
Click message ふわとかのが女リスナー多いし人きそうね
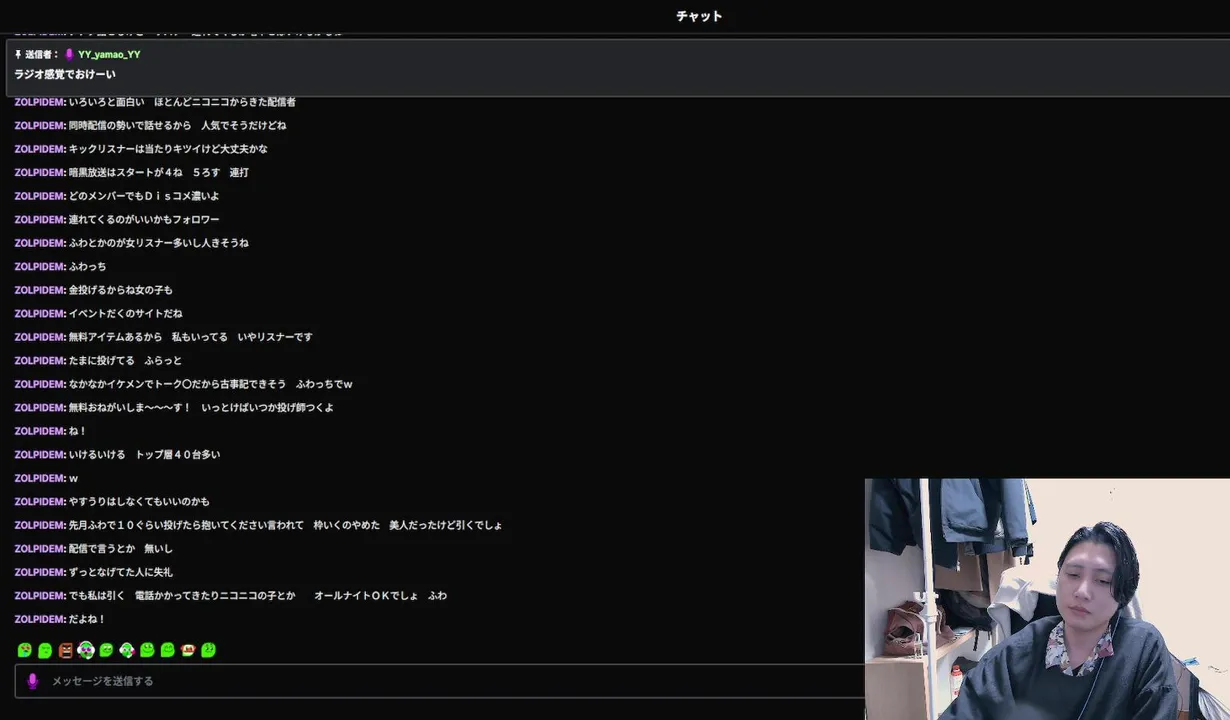coord(159,243)
